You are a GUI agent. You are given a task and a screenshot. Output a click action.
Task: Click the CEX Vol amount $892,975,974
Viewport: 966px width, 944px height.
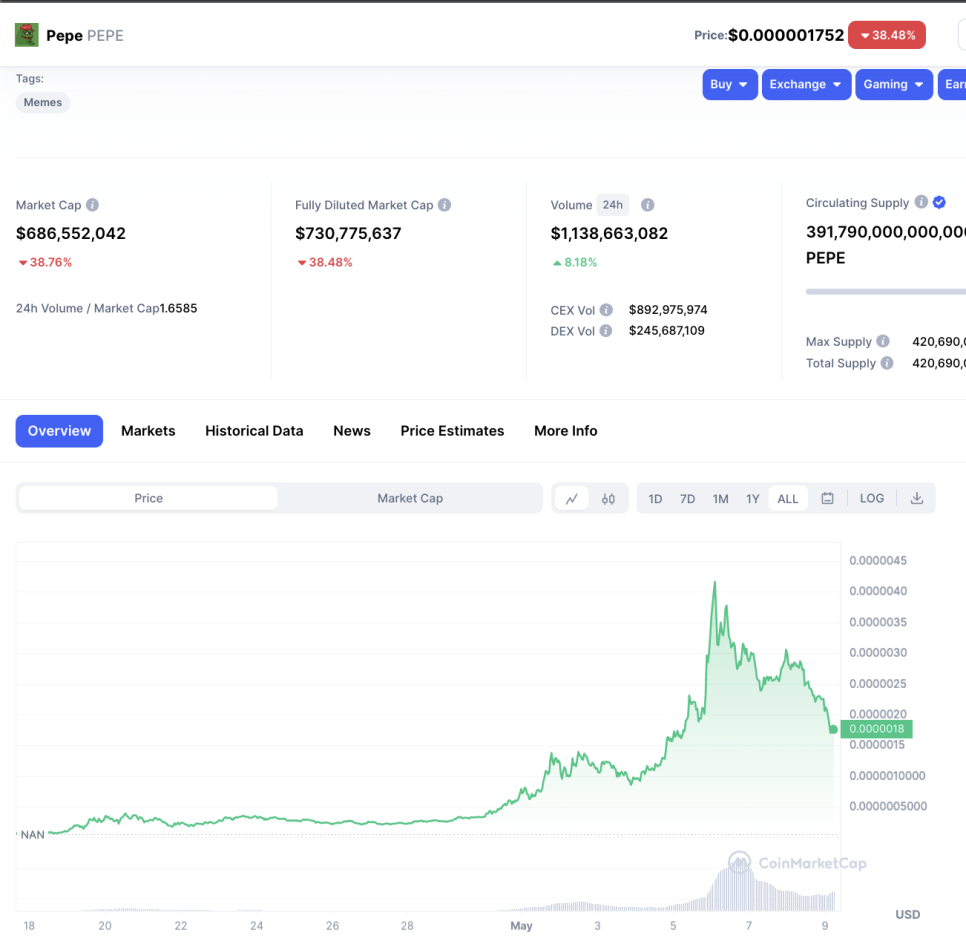coord(668,309)
